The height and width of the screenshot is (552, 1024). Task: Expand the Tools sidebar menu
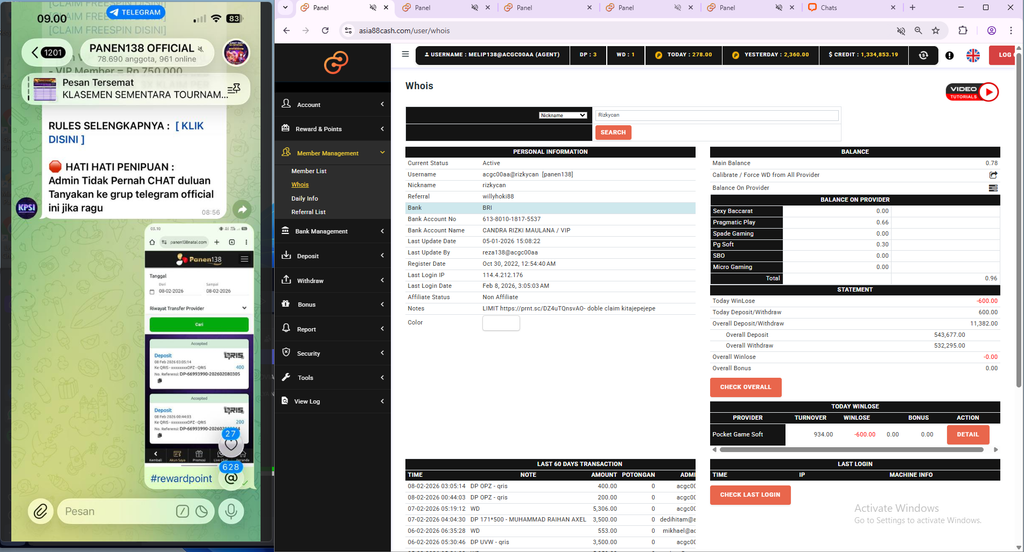(332, 378)
